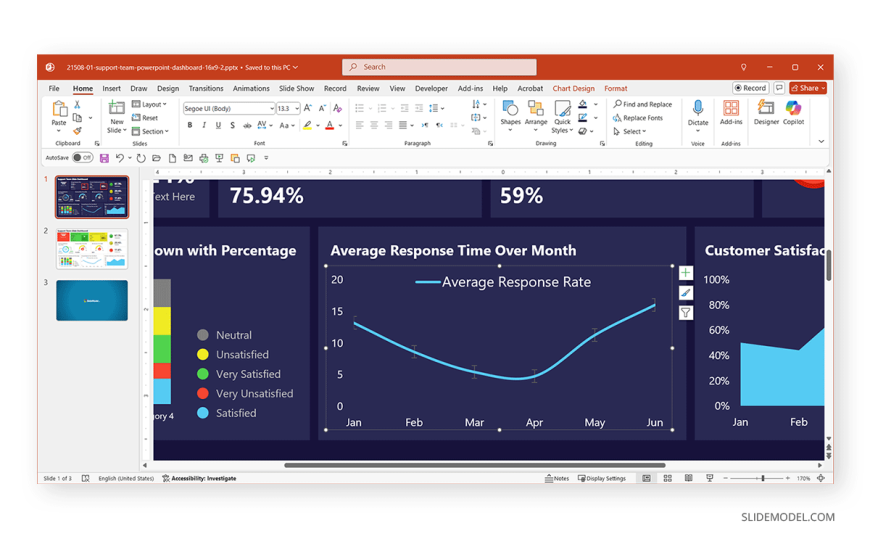Open Customize Quick Access Toolbar dropdown

point(266,158)
